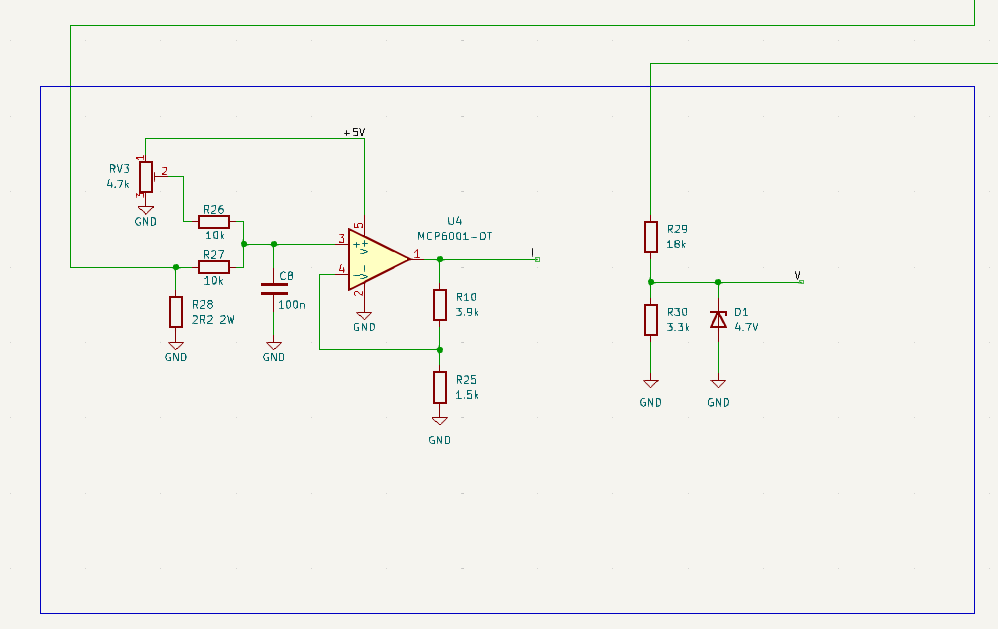
Task: Select the U4 op-amp symbol
Action: (x=376, y=260)
